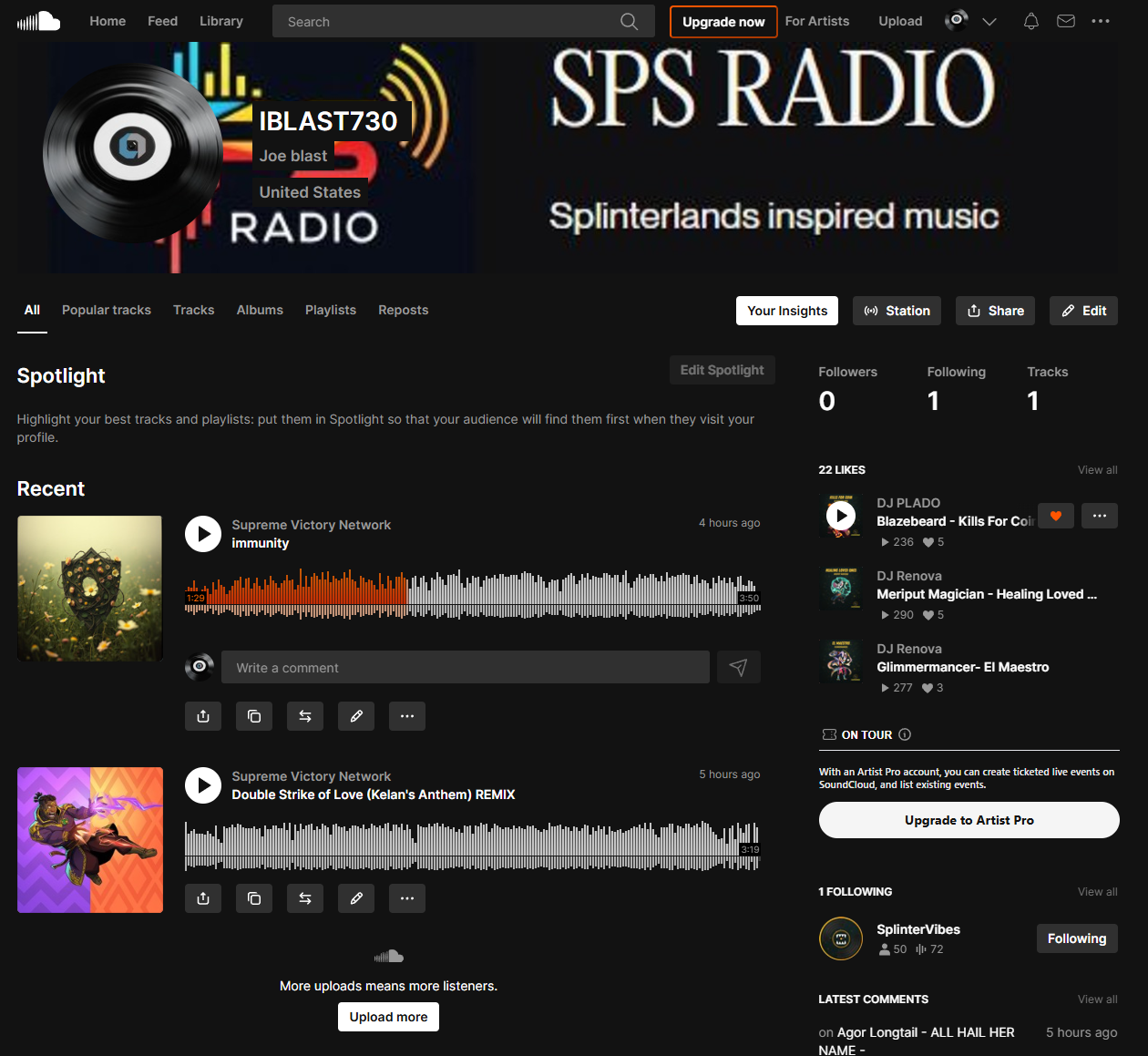Image resolution: width=1148 pixels, height=1056 pixels.
Task: Switch to the Tracks tab
Action: coord(194,310)
